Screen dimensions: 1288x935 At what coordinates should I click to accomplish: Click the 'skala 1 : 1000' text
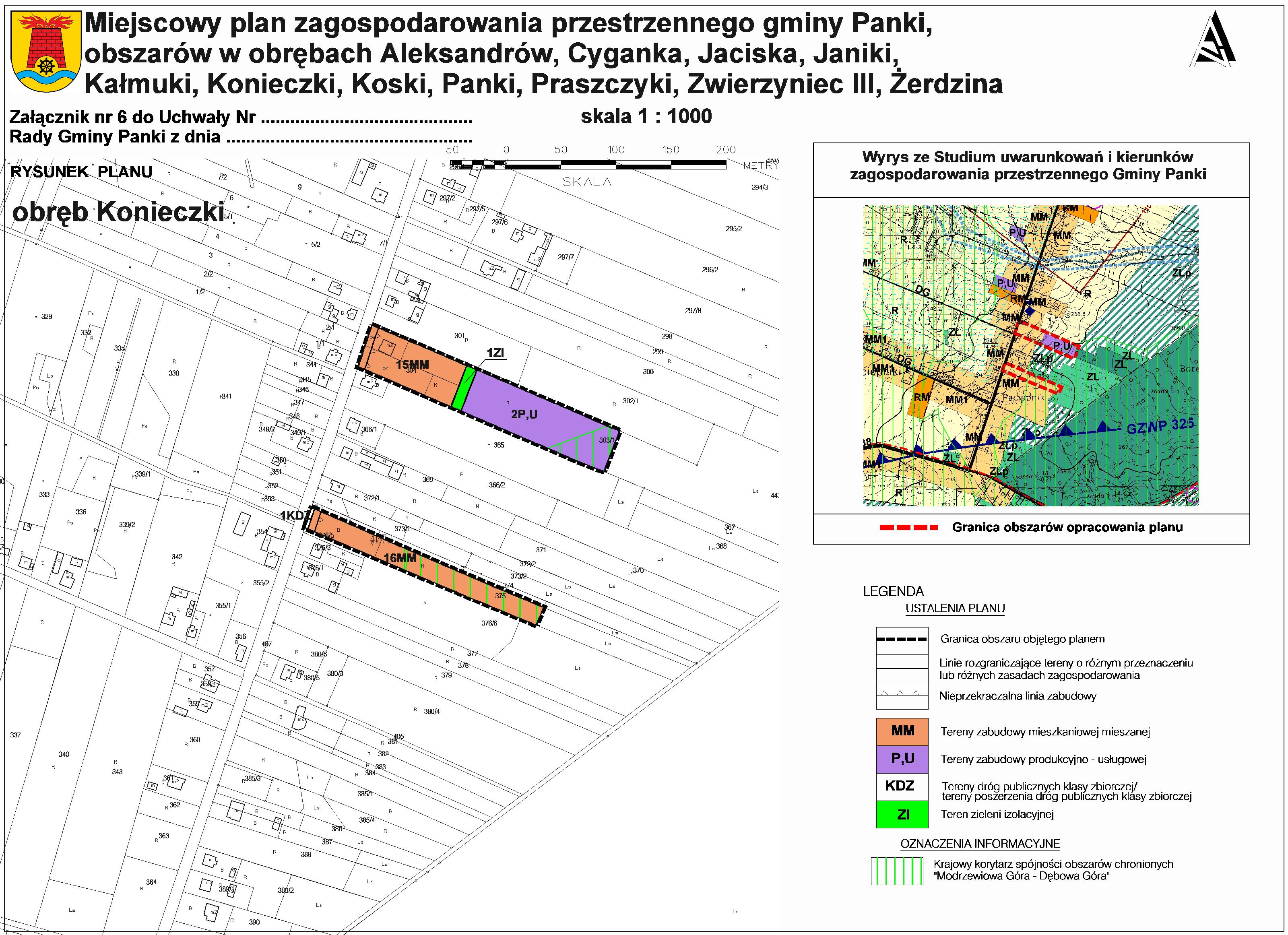646,116
